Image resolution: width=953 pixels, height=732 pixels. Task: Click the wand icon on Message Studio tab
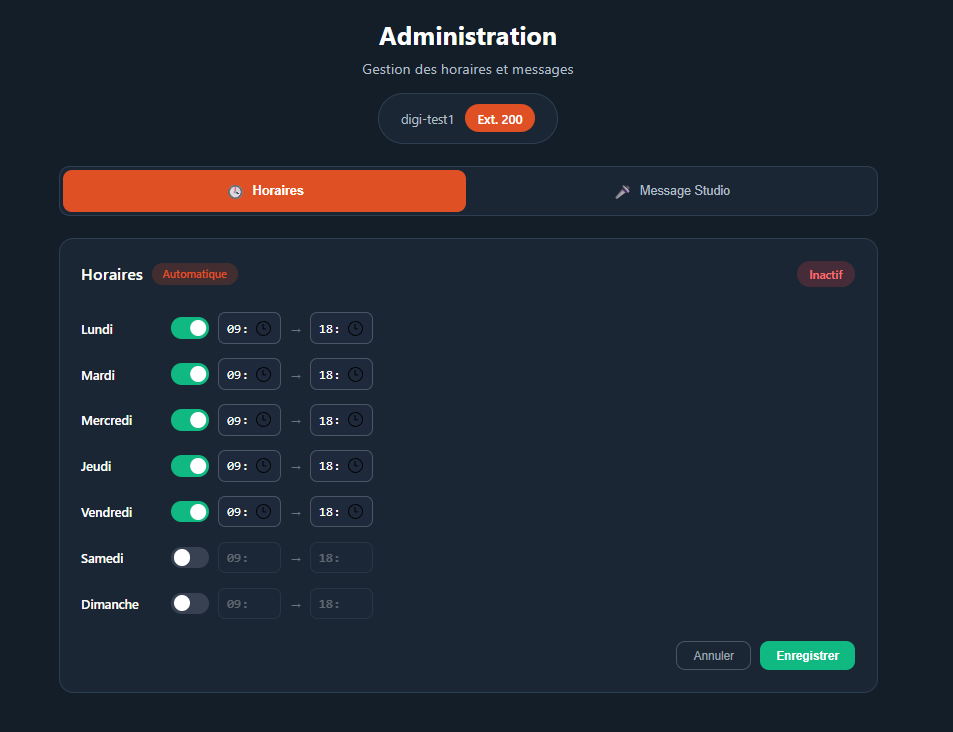tap(623, 190)
